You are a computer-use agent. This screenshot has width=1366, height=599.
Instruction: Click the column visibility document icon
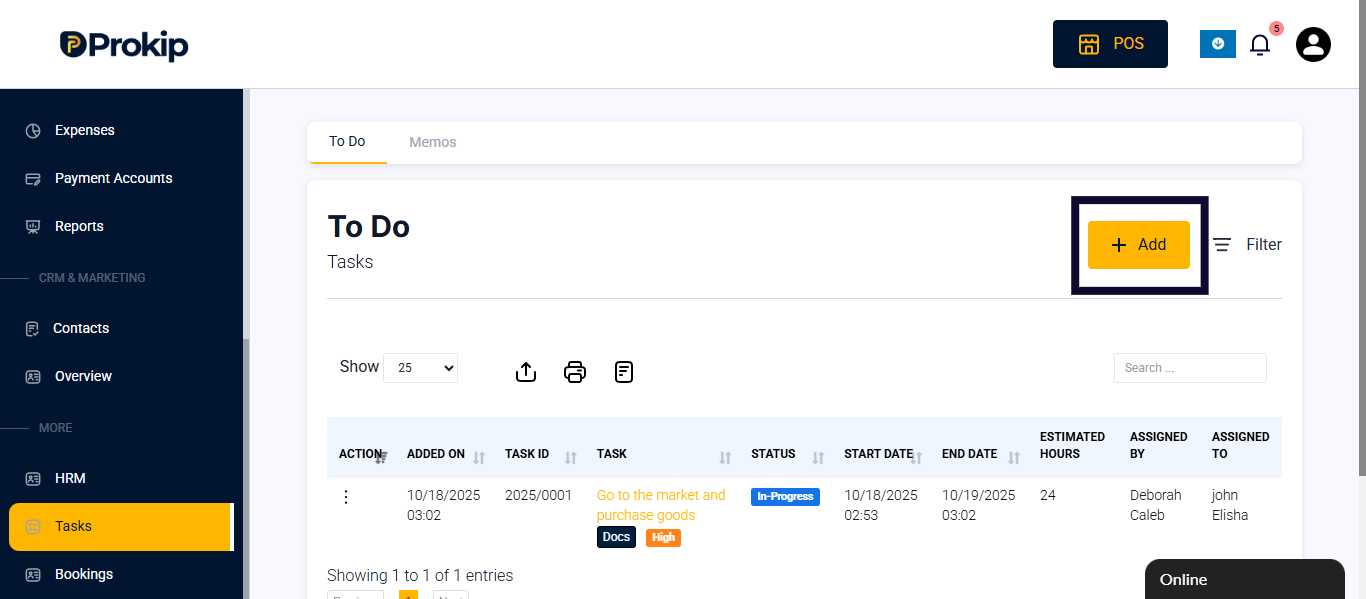624,372
